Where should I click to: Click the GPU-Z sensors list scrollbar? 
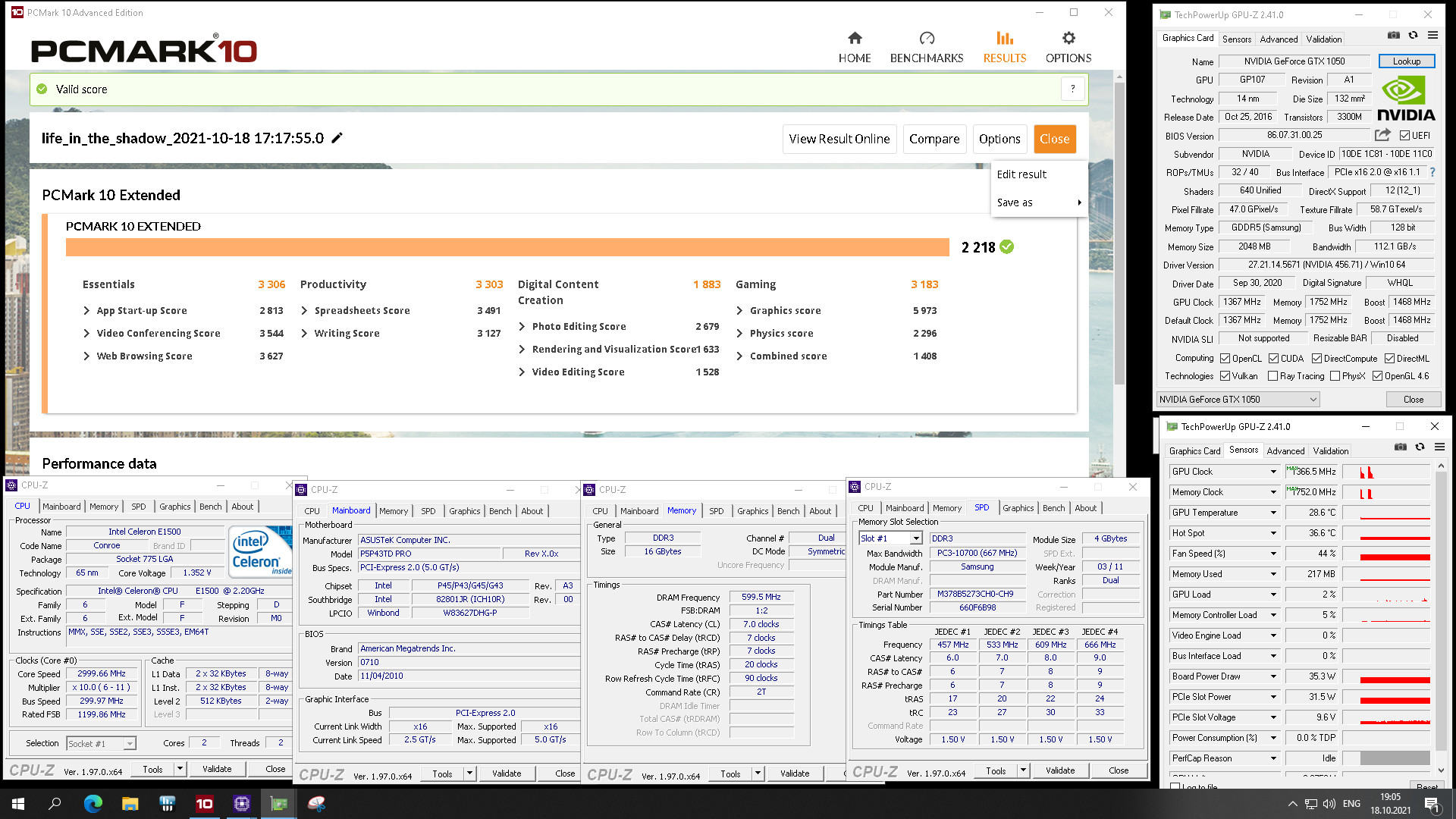tap(1441, 618)
